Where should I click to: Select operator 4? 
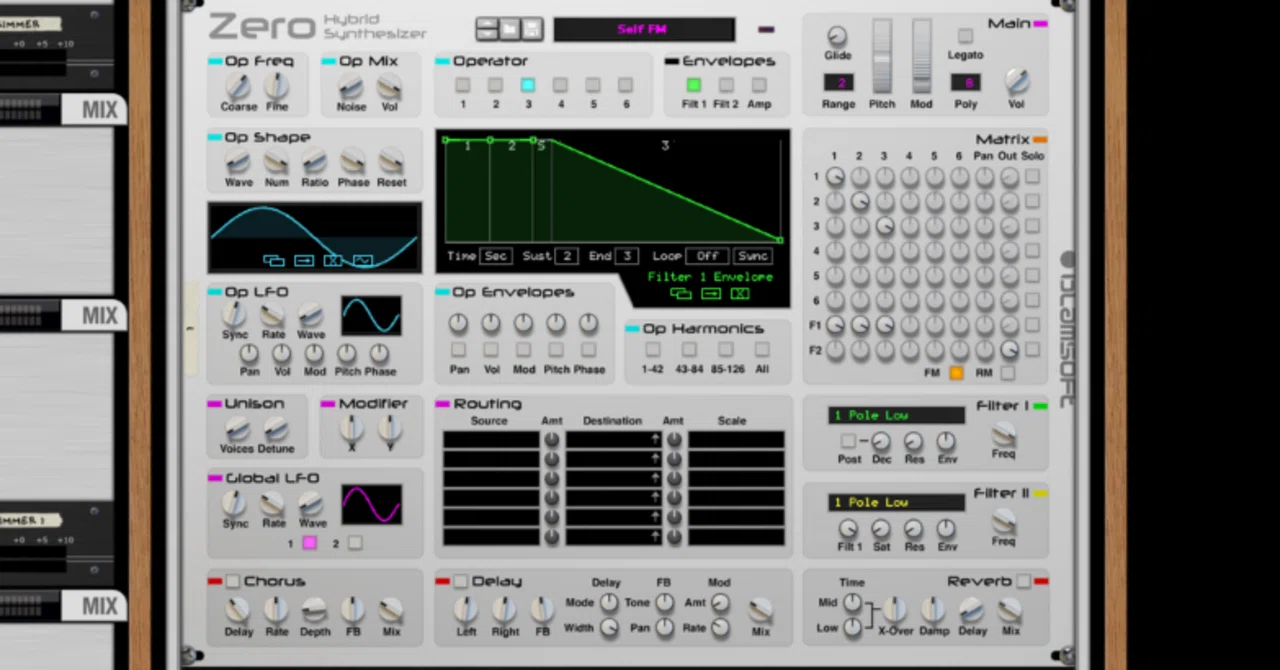560,86
